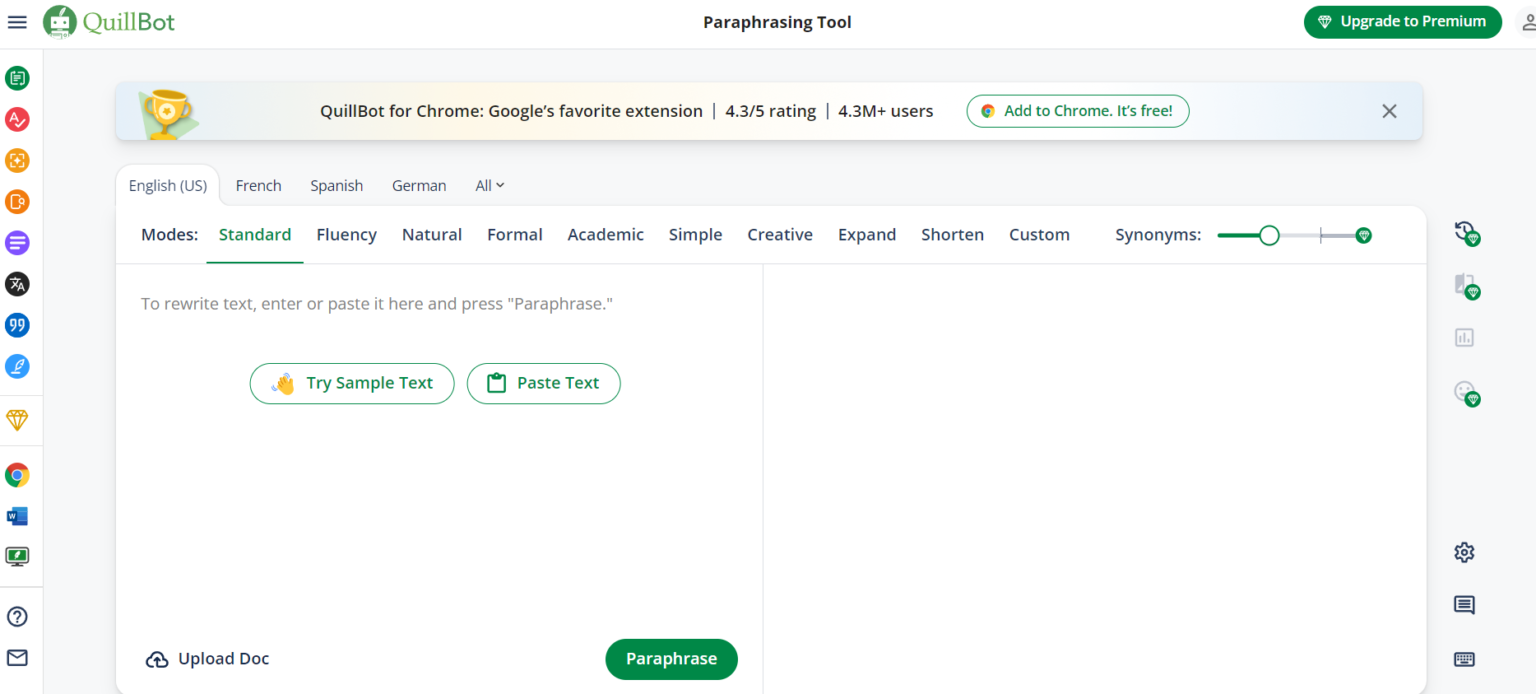Click the Synonyms slider handle

[1269, 235]
